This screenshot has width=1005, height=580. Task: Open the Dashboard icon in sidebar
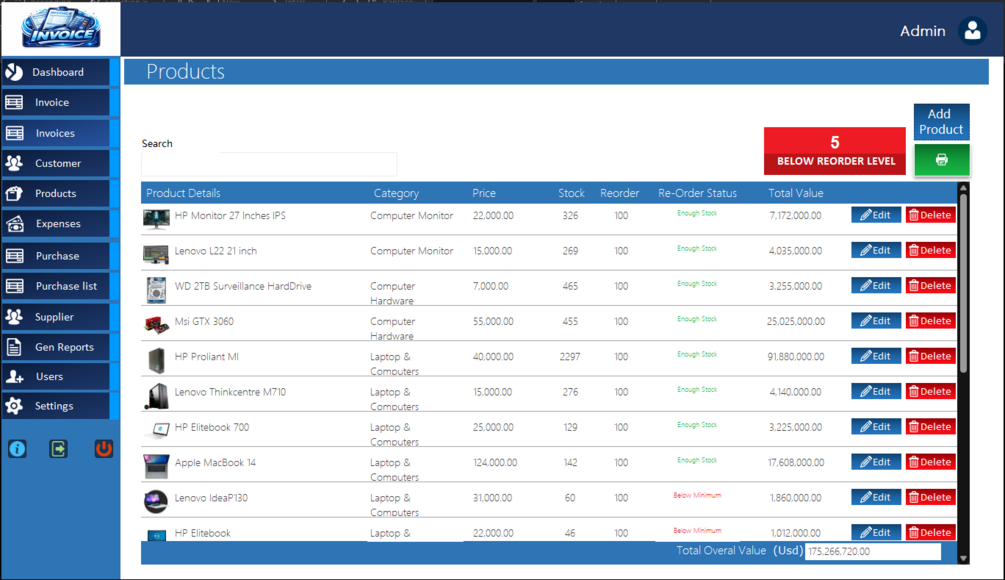click(x=14, y=72)
